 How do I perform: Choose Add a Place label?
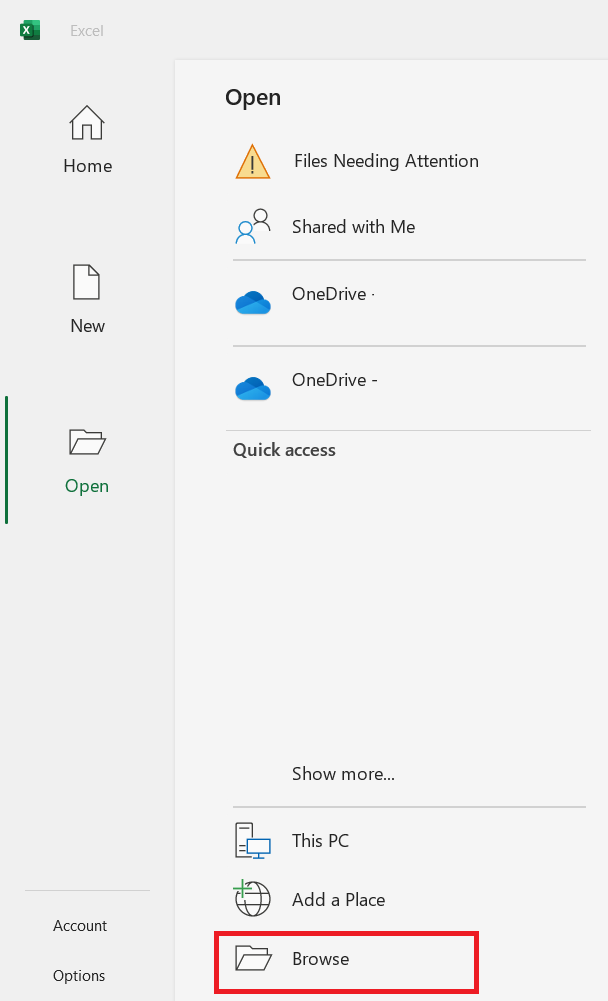(x=338, y=899)
